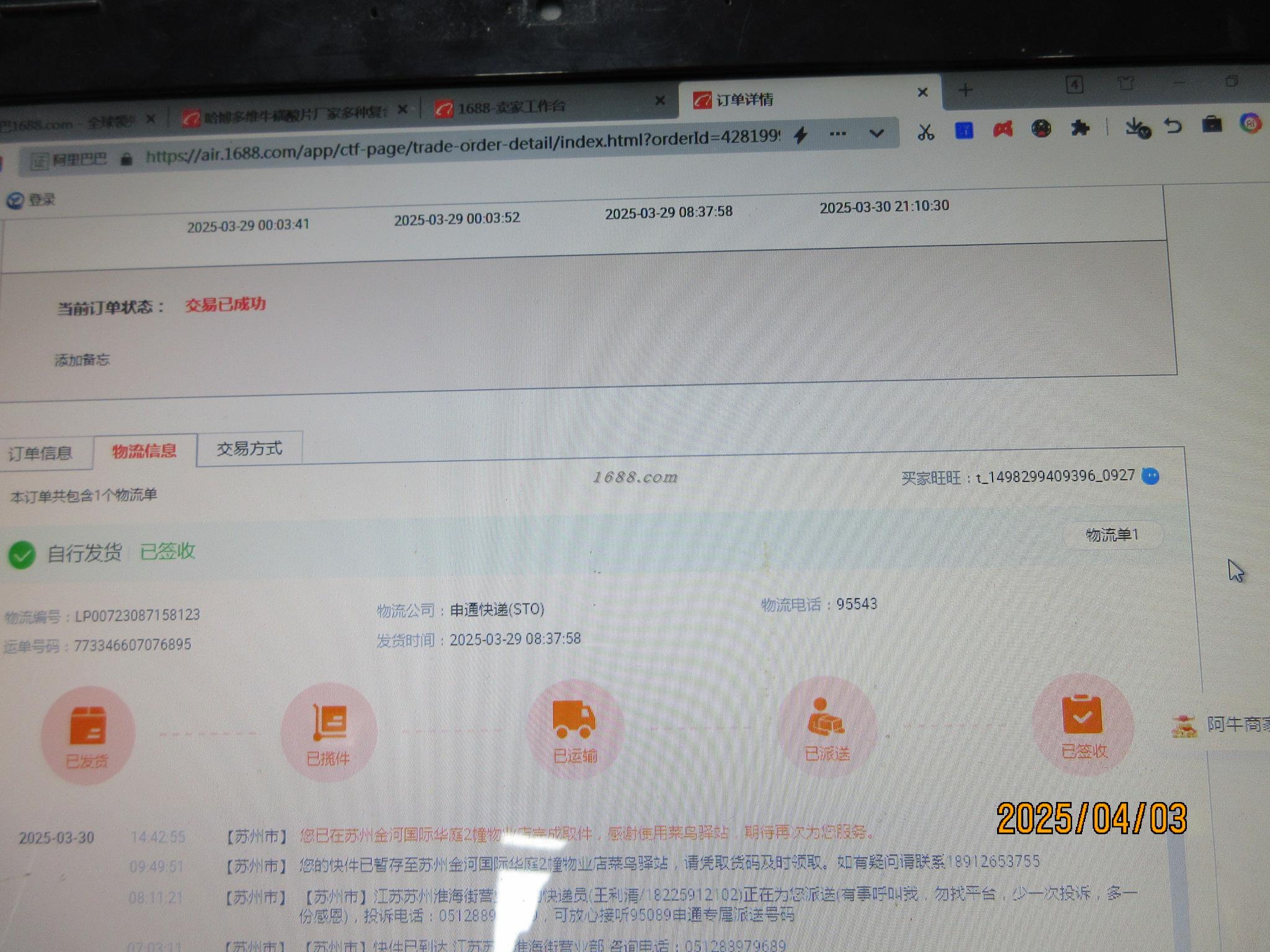Expand the address bar dropdown chevron
The width and height of the screenshot is (1270, 952).
876,133
